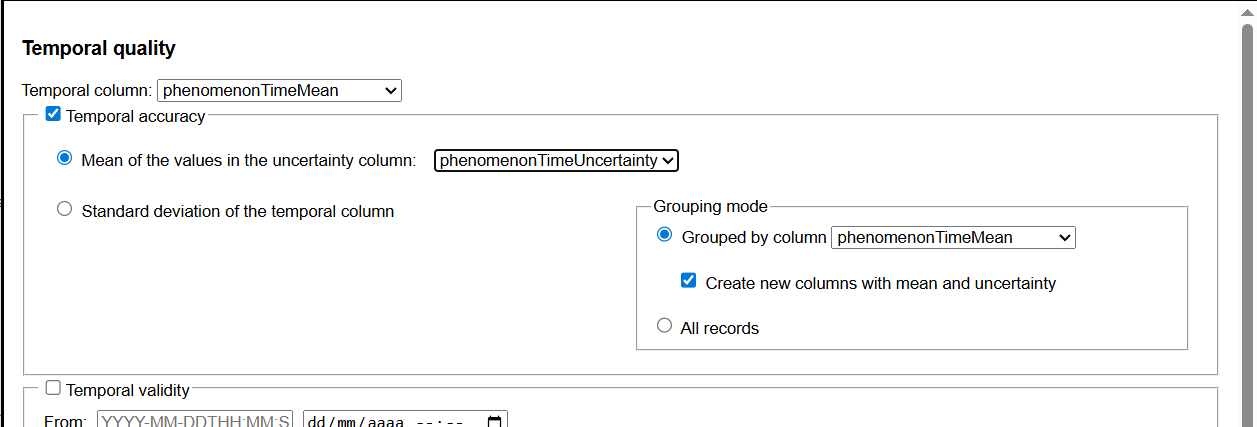Screen dimensions: 1257x427
Task: Click the Temporal validity label text
Action: pyautogui.click(x=128, y=390)
